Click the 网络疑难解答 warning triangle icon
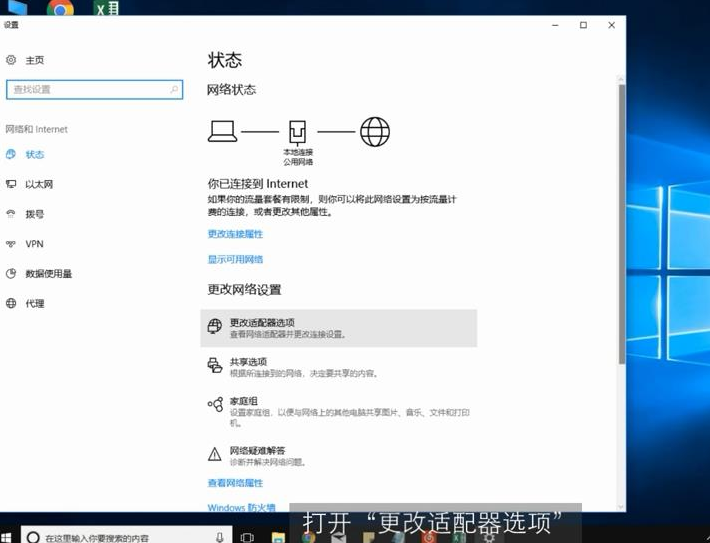The image size is (710, 543). pyautogui.click(x=215, y=454)
